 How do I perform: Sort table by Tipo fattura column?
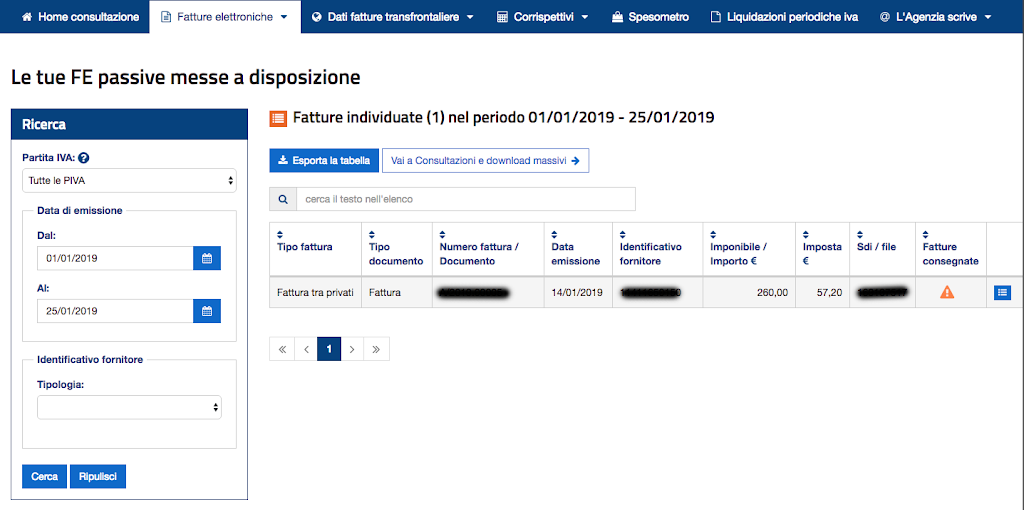305,246
